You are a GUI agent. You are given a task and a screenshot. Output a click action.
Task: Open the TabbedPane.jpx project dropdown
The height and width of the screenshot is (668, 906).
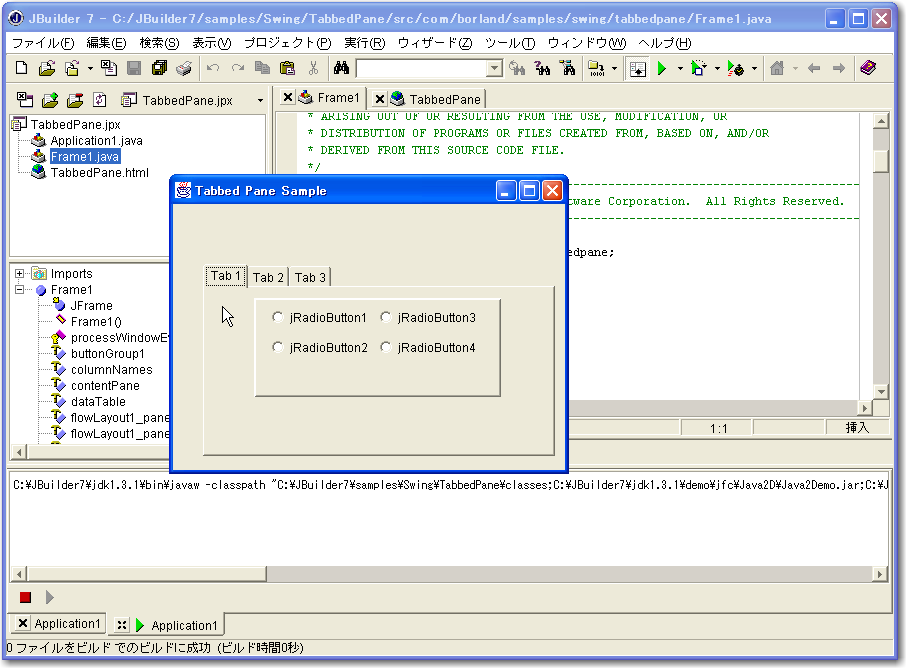click(260, 101)
